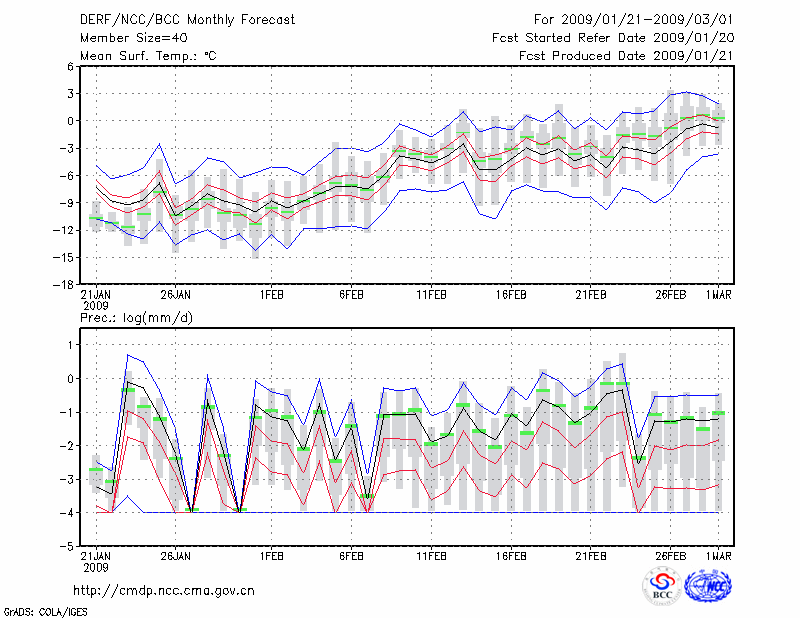The width and height of the screenshot is (800, 618).
Task: Click the blue NCC globe logo
Action: tap(707, 586)
